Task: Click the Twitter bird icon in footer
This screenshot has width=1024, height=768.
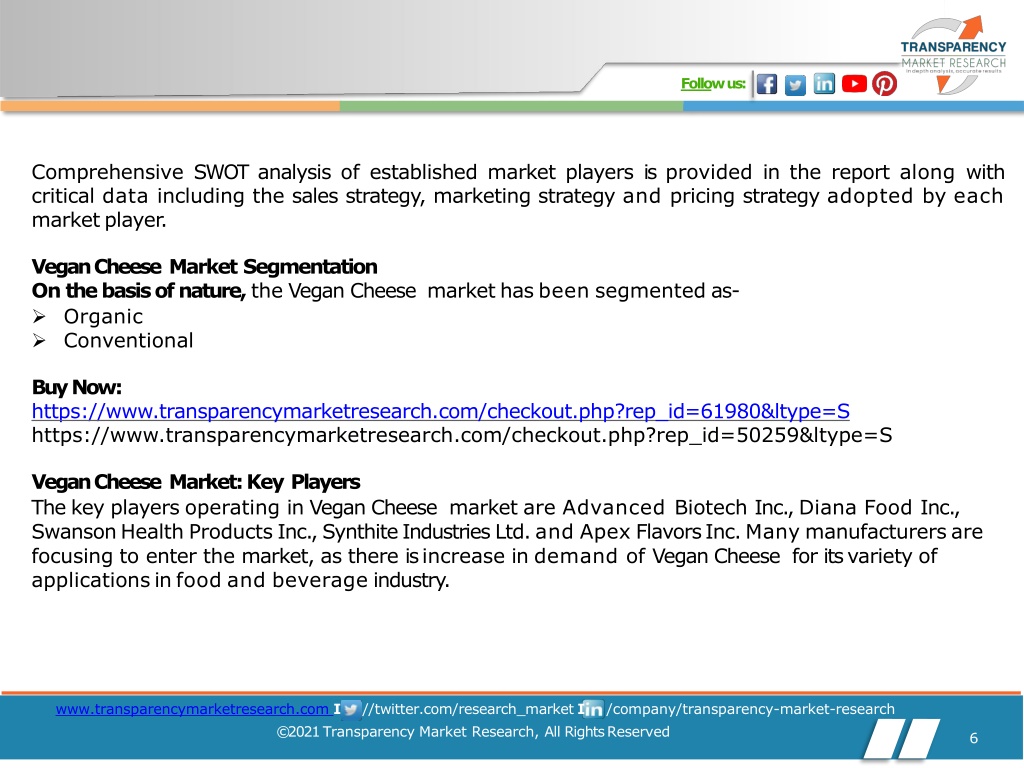Action: coord(351,709)
